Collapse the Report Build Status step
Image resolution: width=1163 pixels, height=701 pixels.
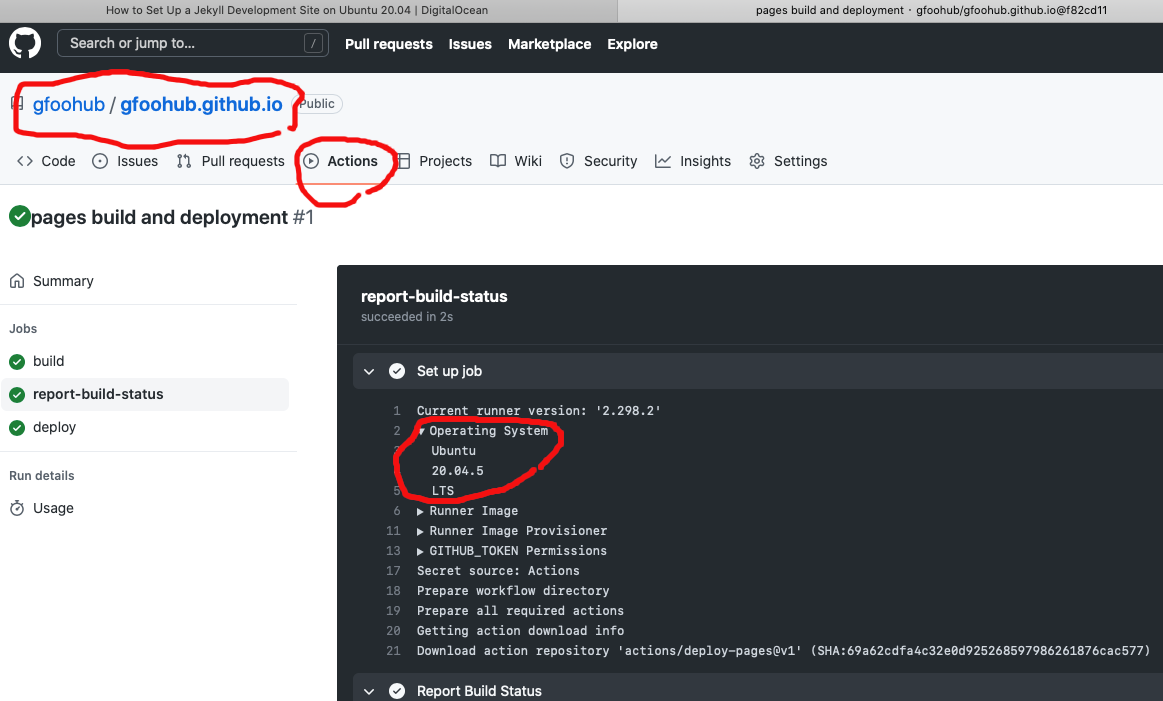(x=369, y=691)
